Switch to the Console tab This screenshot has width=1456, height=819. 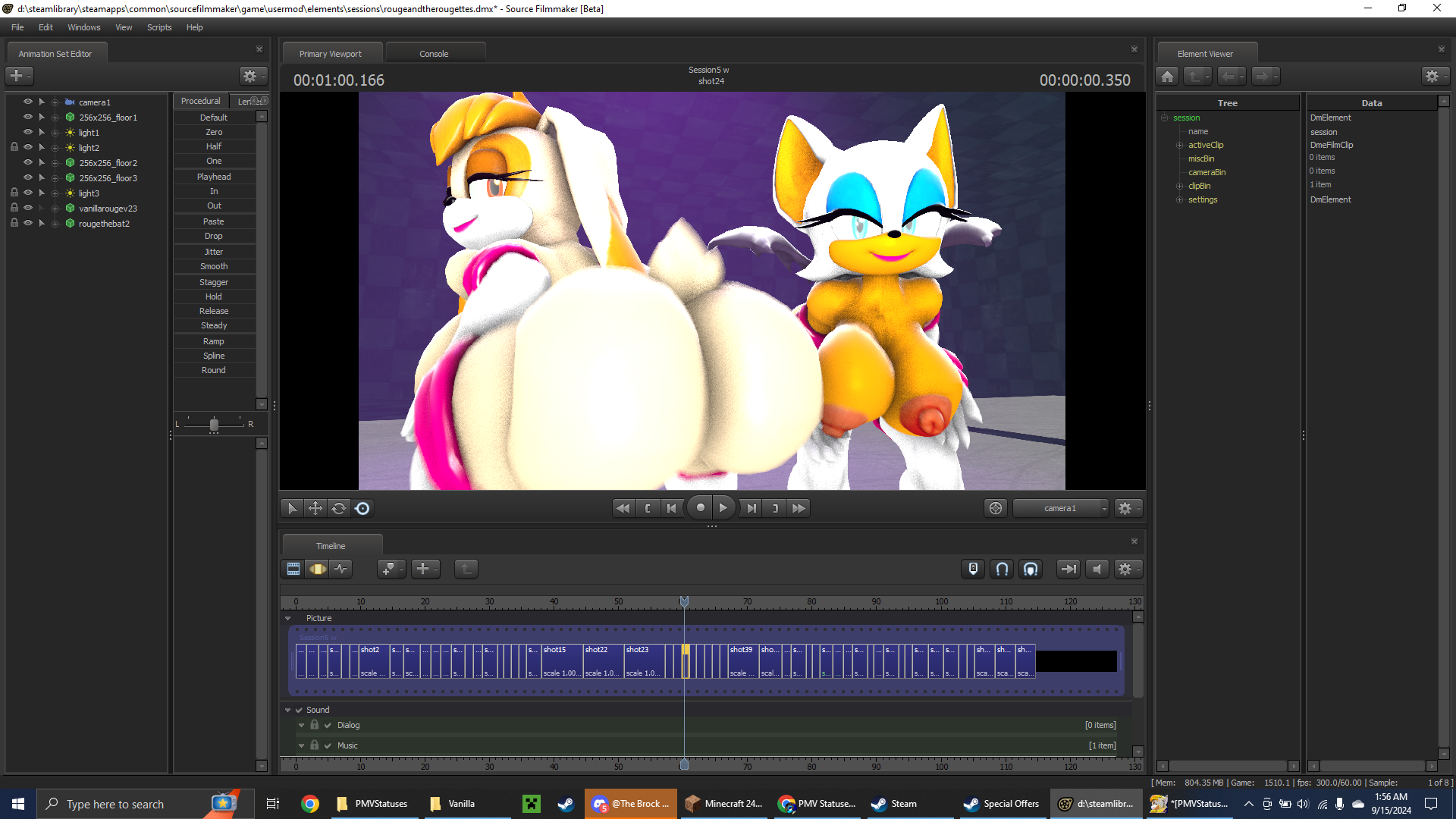(434, 54)
